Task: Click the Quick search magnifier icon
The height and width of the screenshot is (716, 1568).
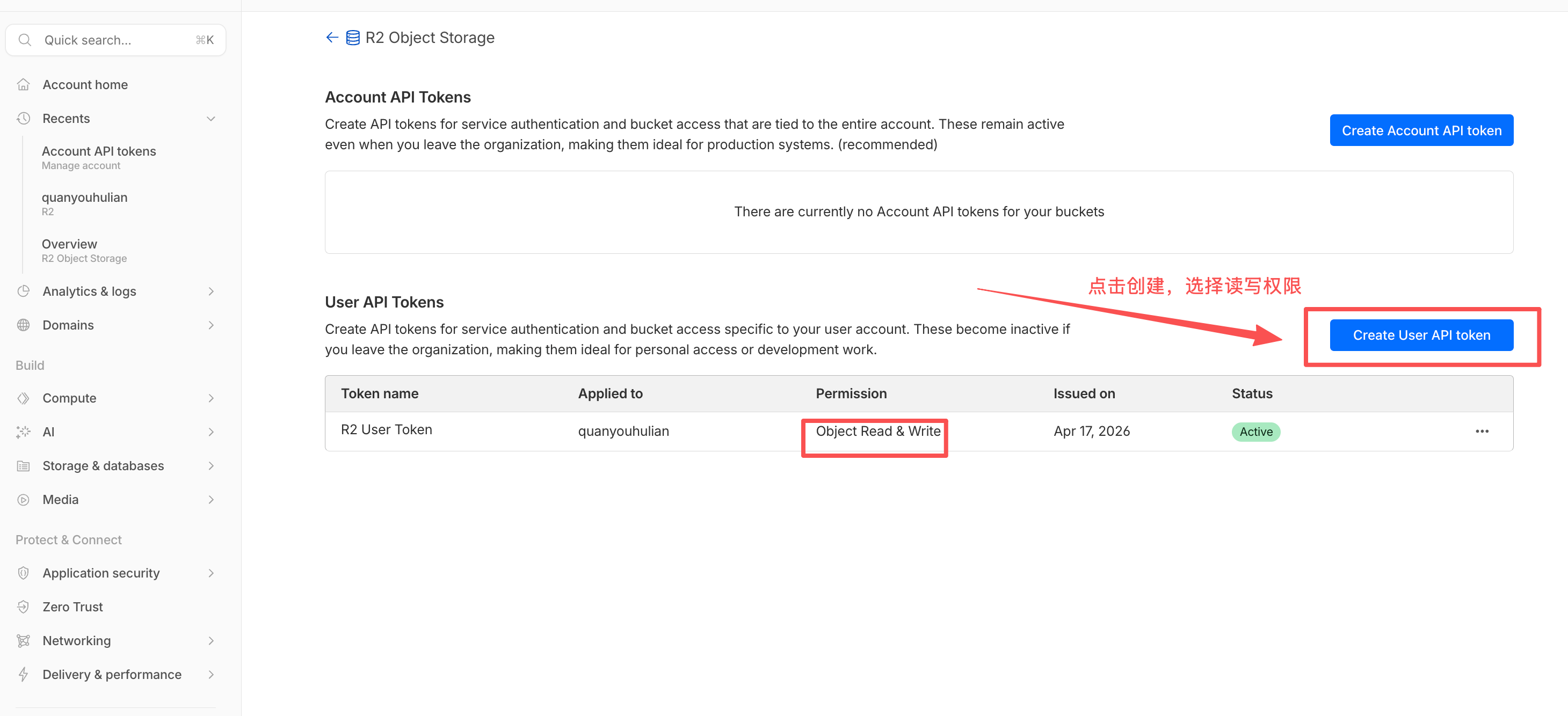Action: point(25,40)
